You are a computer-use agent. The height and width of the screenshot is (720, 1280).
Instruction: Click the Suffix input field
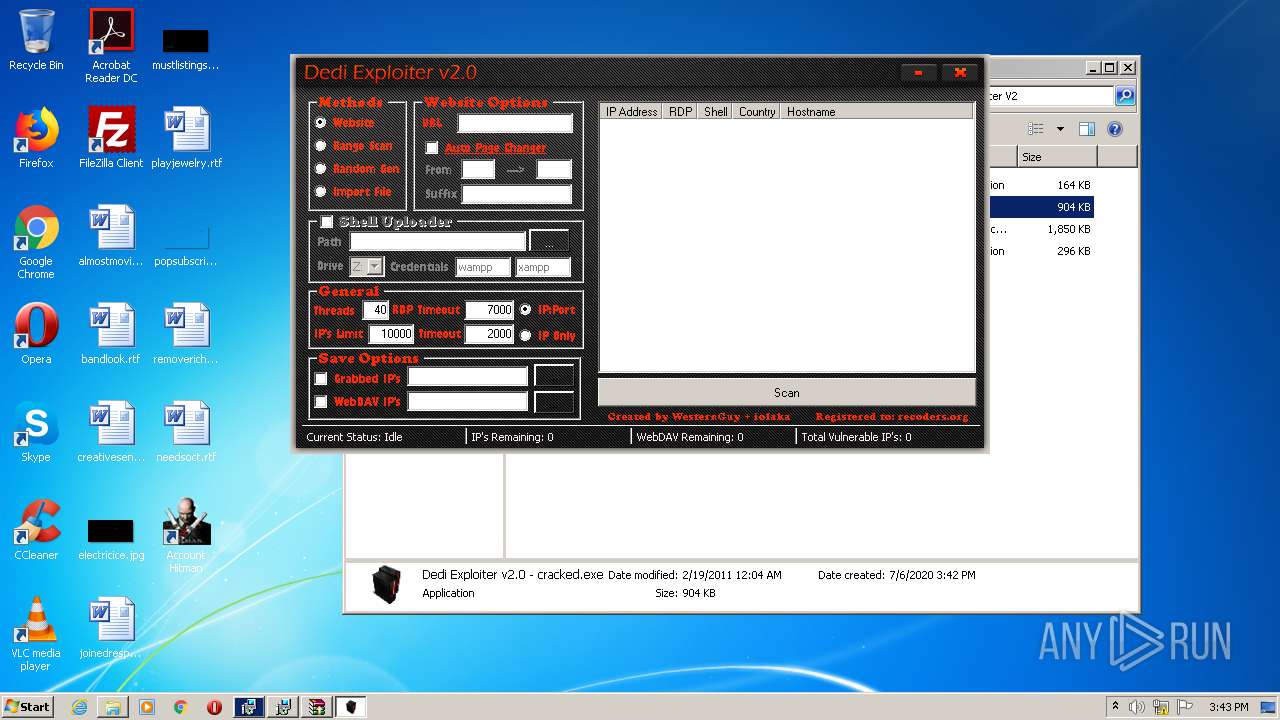coord(517,194)
